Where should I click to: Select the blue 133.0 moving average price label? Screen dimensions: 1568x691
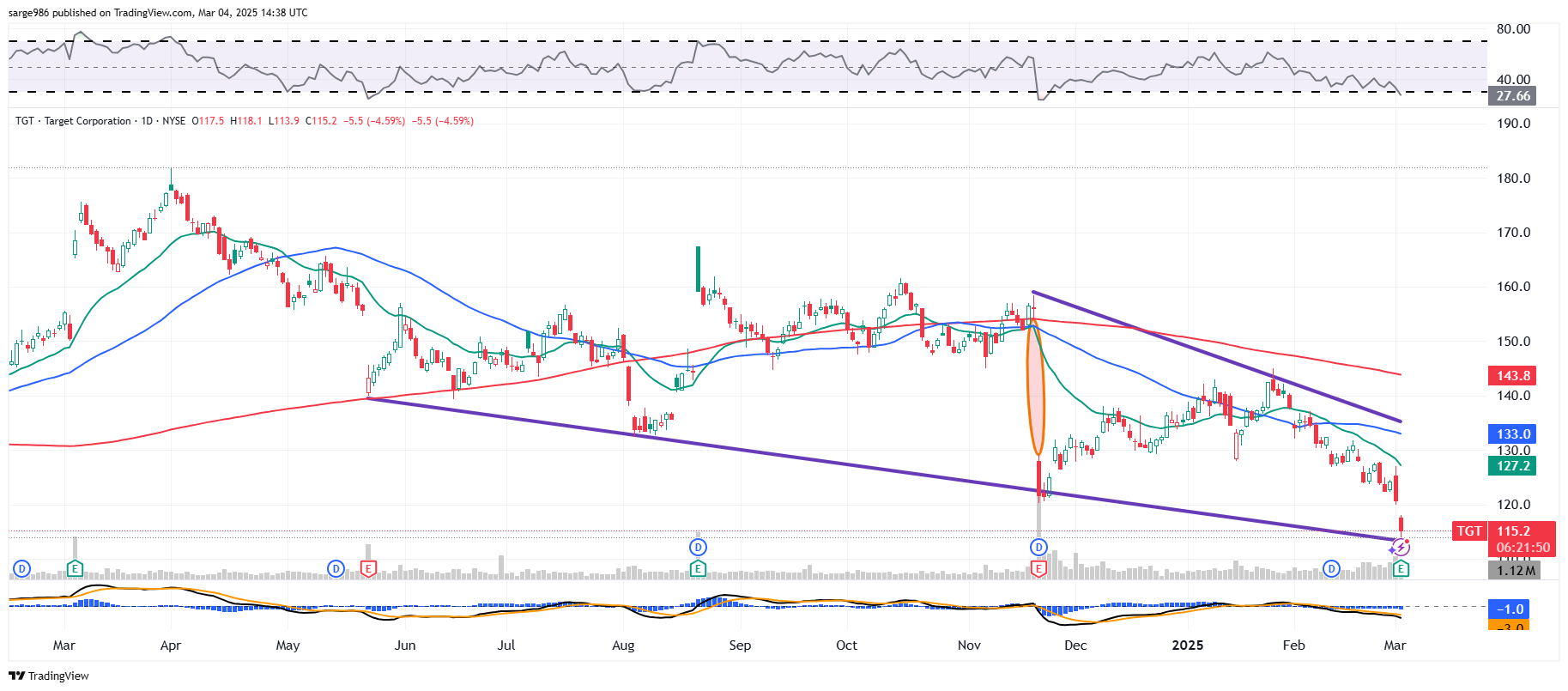(1513, 433)
